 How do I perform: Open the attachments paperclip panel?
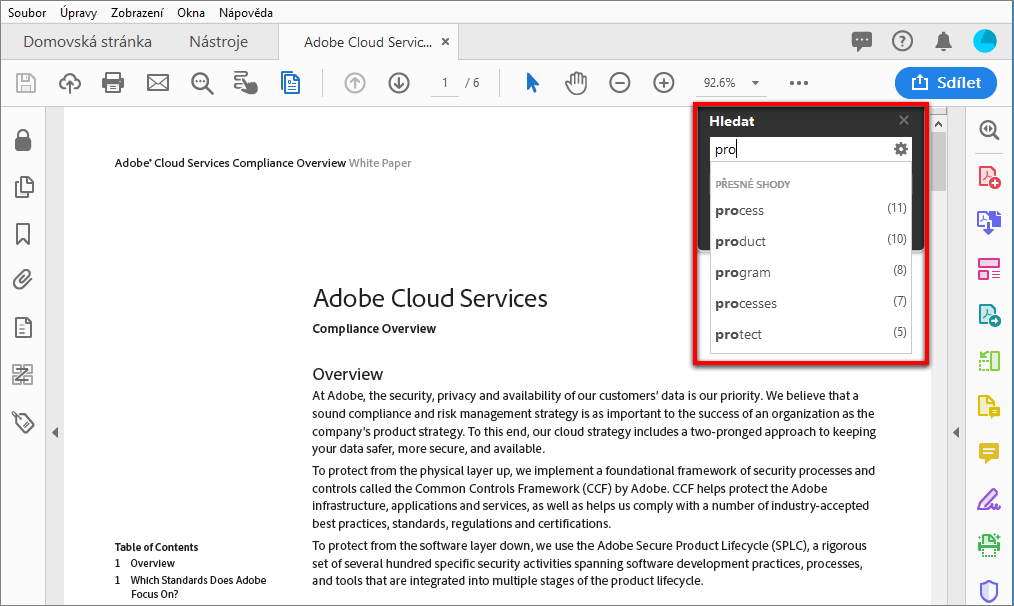[23, 280]
